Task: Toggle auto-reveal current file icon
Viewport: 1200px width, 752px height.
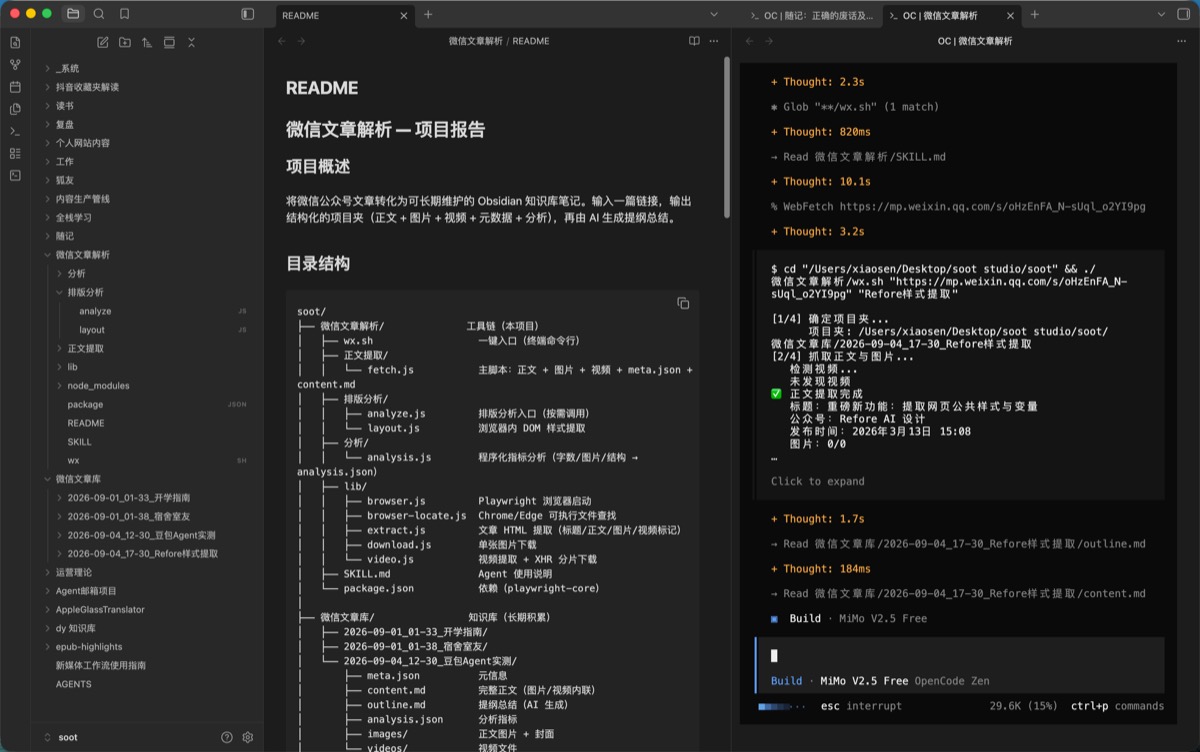Action: tap(169, 42)
